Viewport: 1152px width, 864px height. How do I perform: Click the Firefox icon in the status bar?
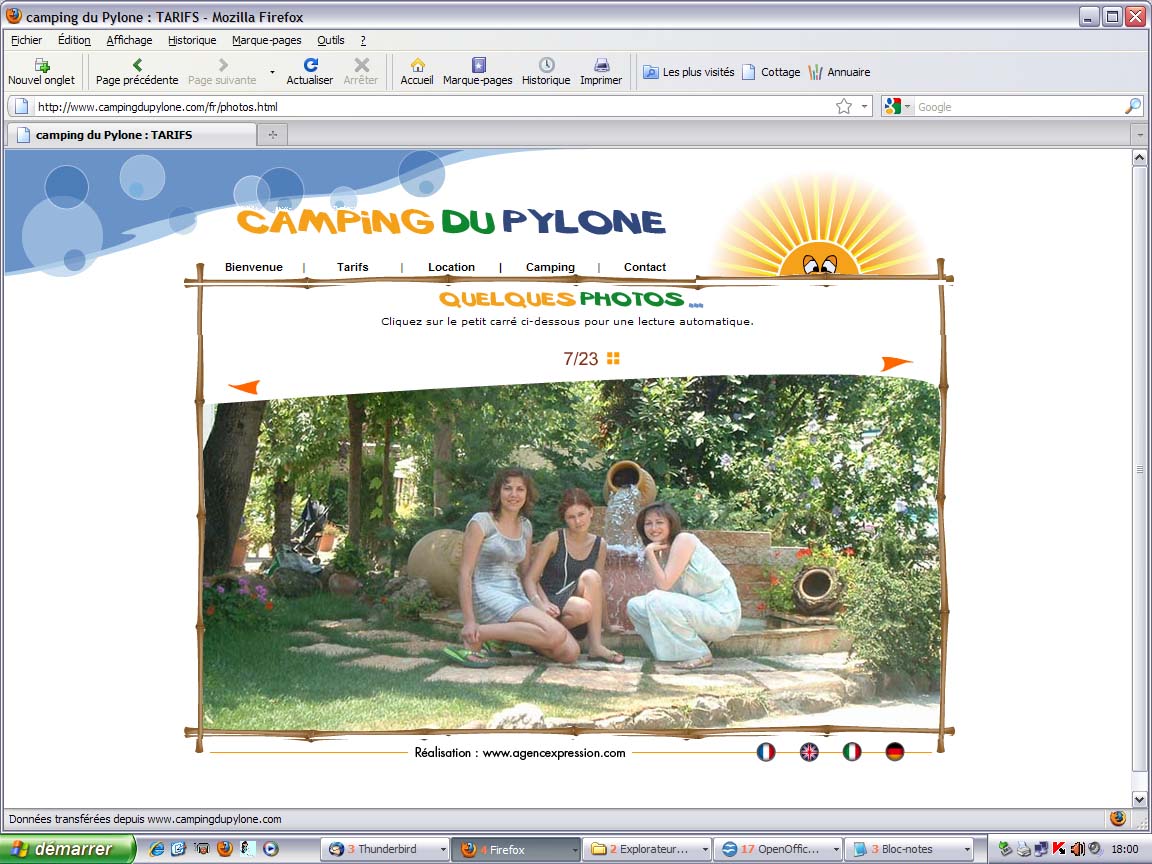click(1117, 818)
